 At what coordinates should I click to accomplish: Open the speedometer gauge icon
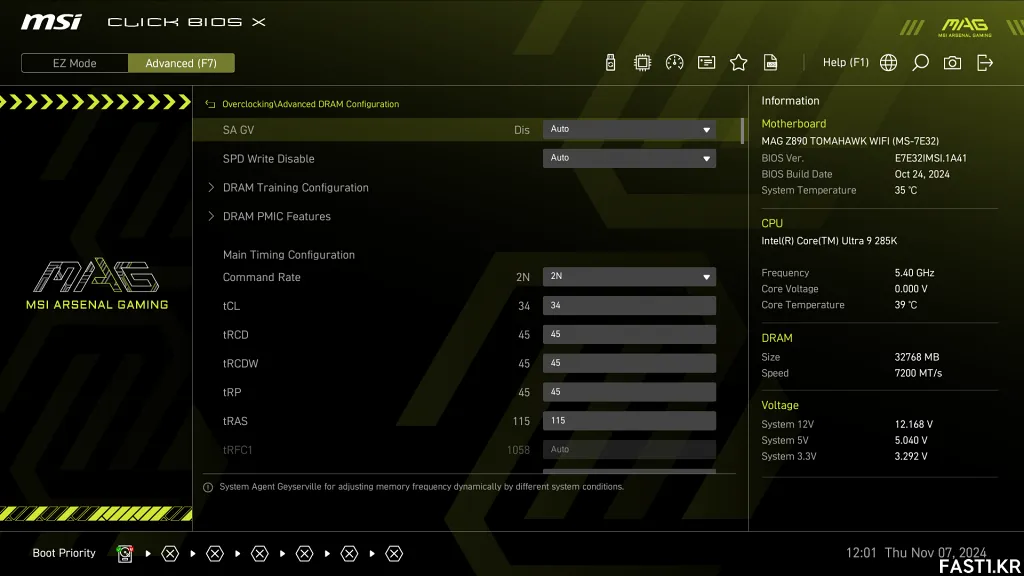click(674, 63)
